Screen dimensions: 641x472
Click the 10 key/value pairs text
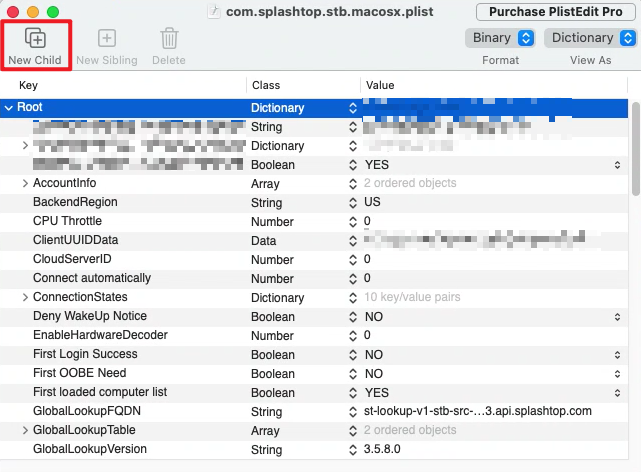point(412,297)
